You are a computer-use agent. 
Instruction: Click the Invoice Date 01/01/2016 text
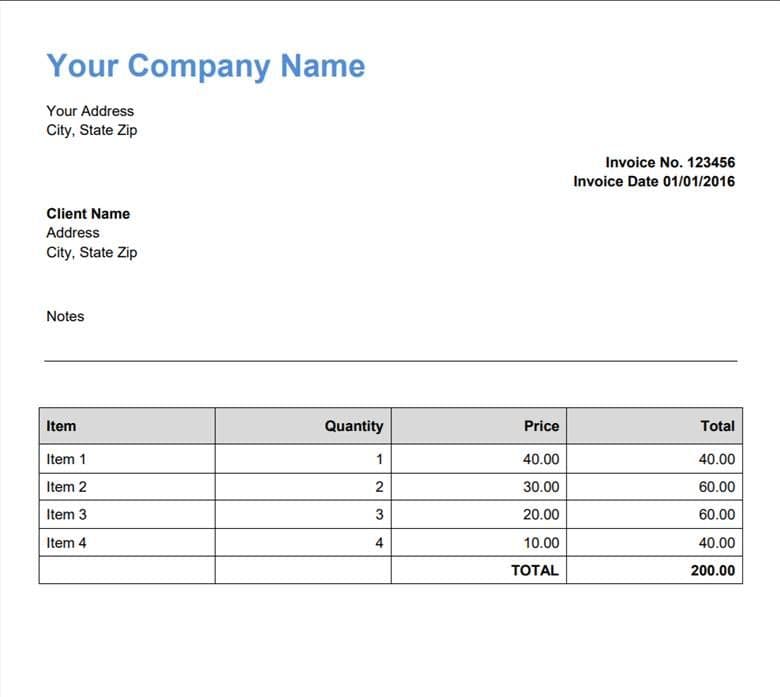[x=653, y=181]
